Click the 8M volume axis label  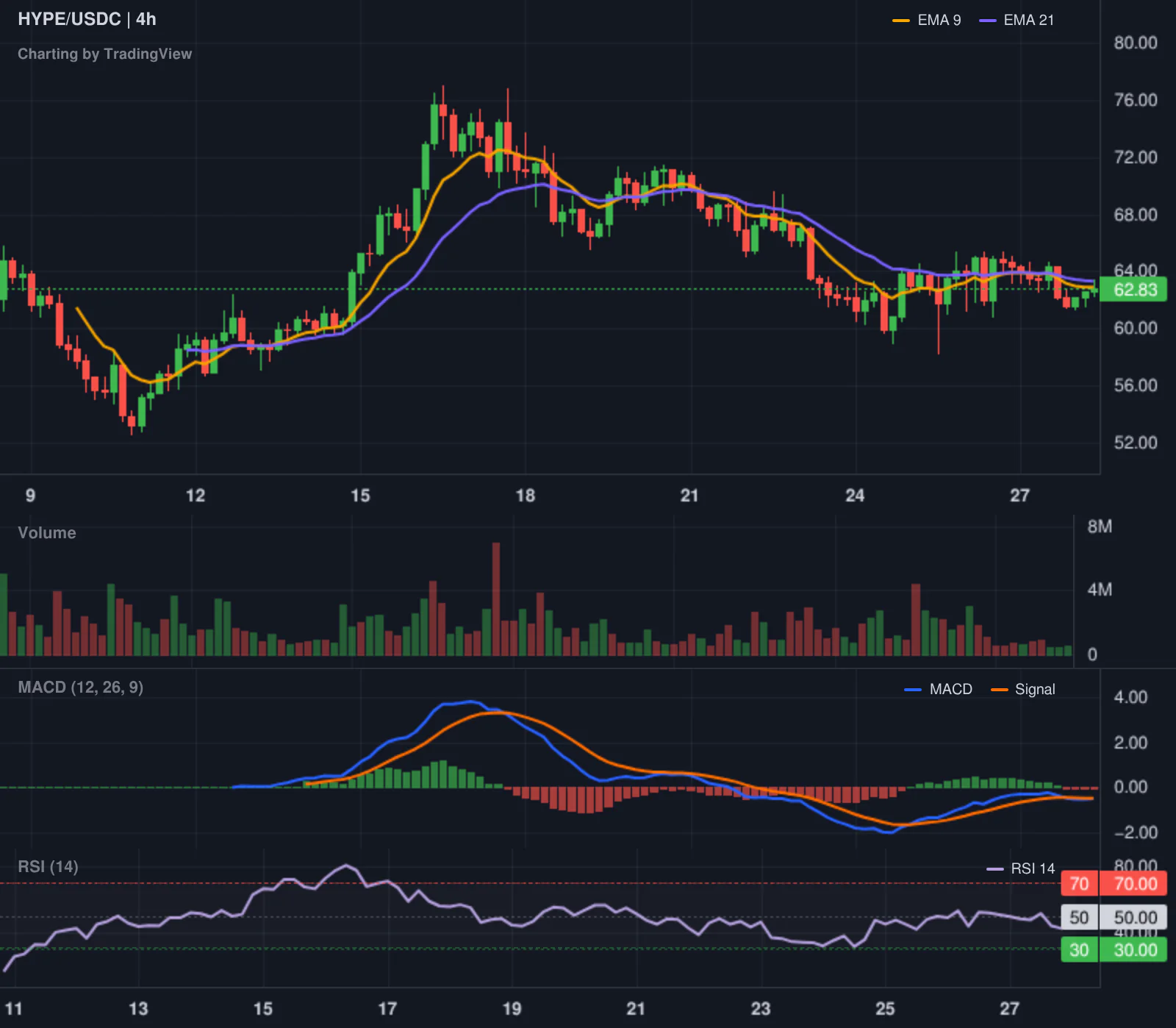[x=1100, y=527]
